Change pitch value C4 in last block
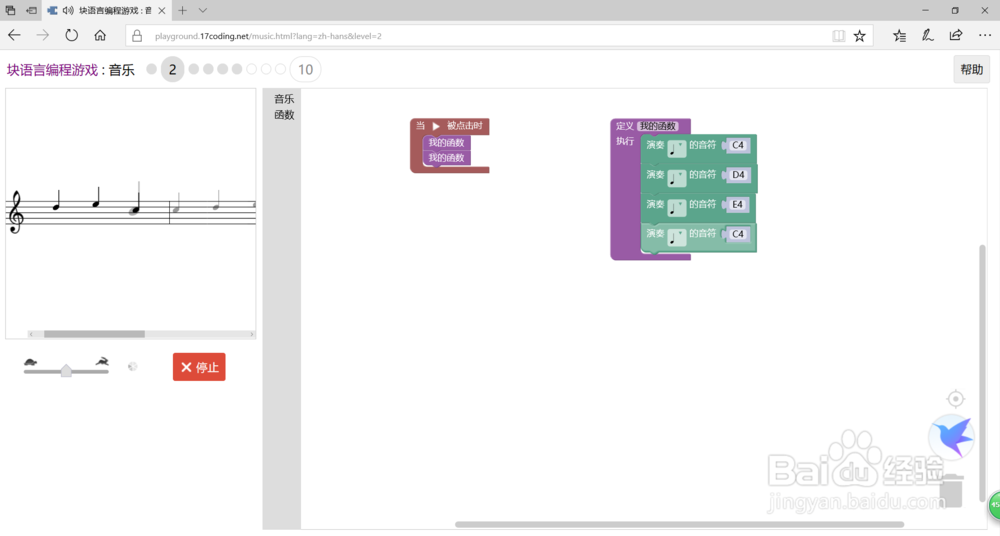Viewport: 1000px width, 536px height. (x=738, y=234)
